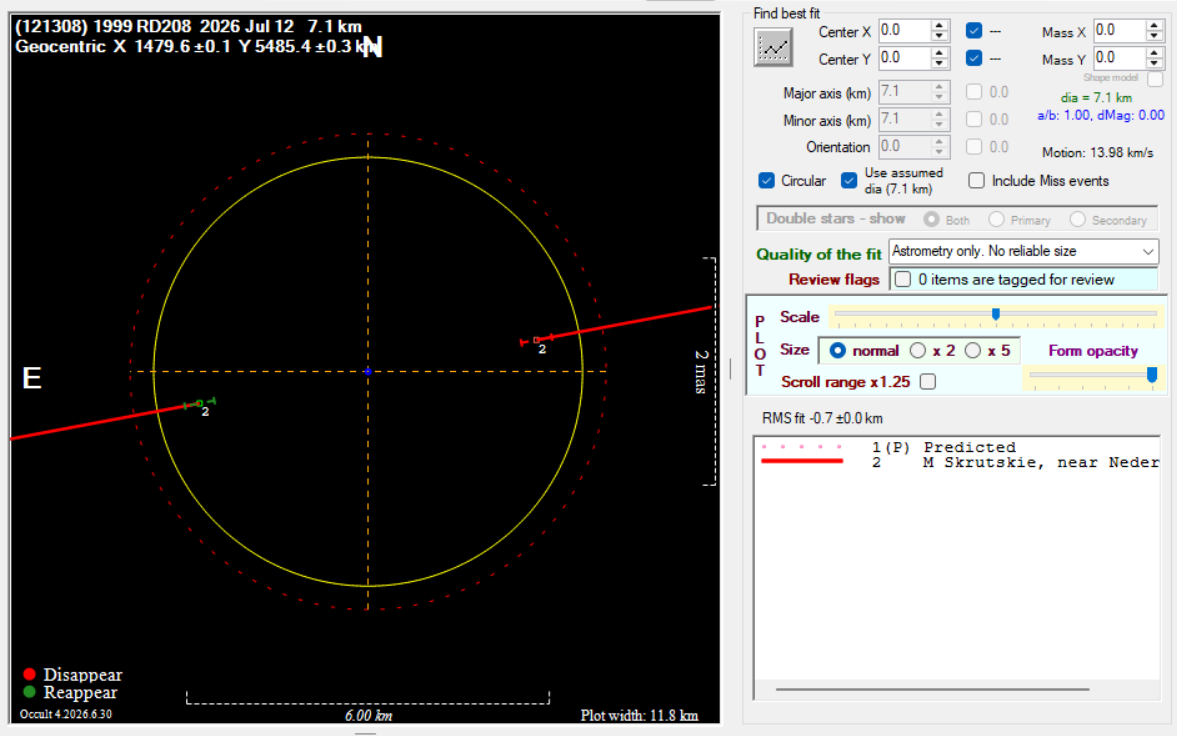Enable Include Miss events

tap(977, 181)
